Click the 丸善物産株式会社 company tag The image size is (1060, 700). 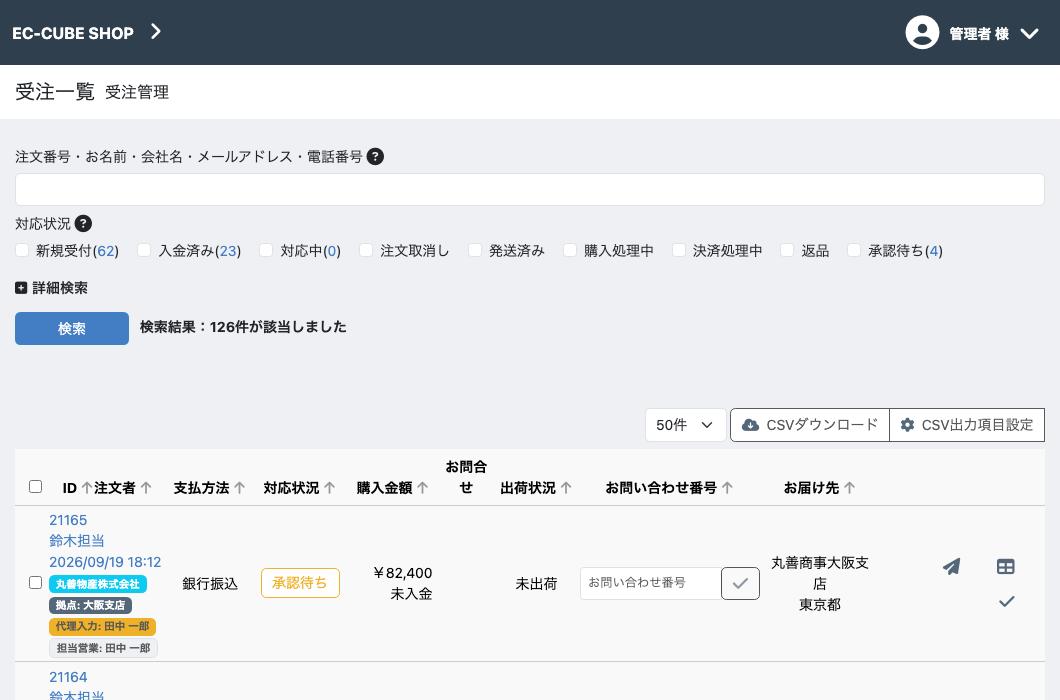tap(98, 584)
